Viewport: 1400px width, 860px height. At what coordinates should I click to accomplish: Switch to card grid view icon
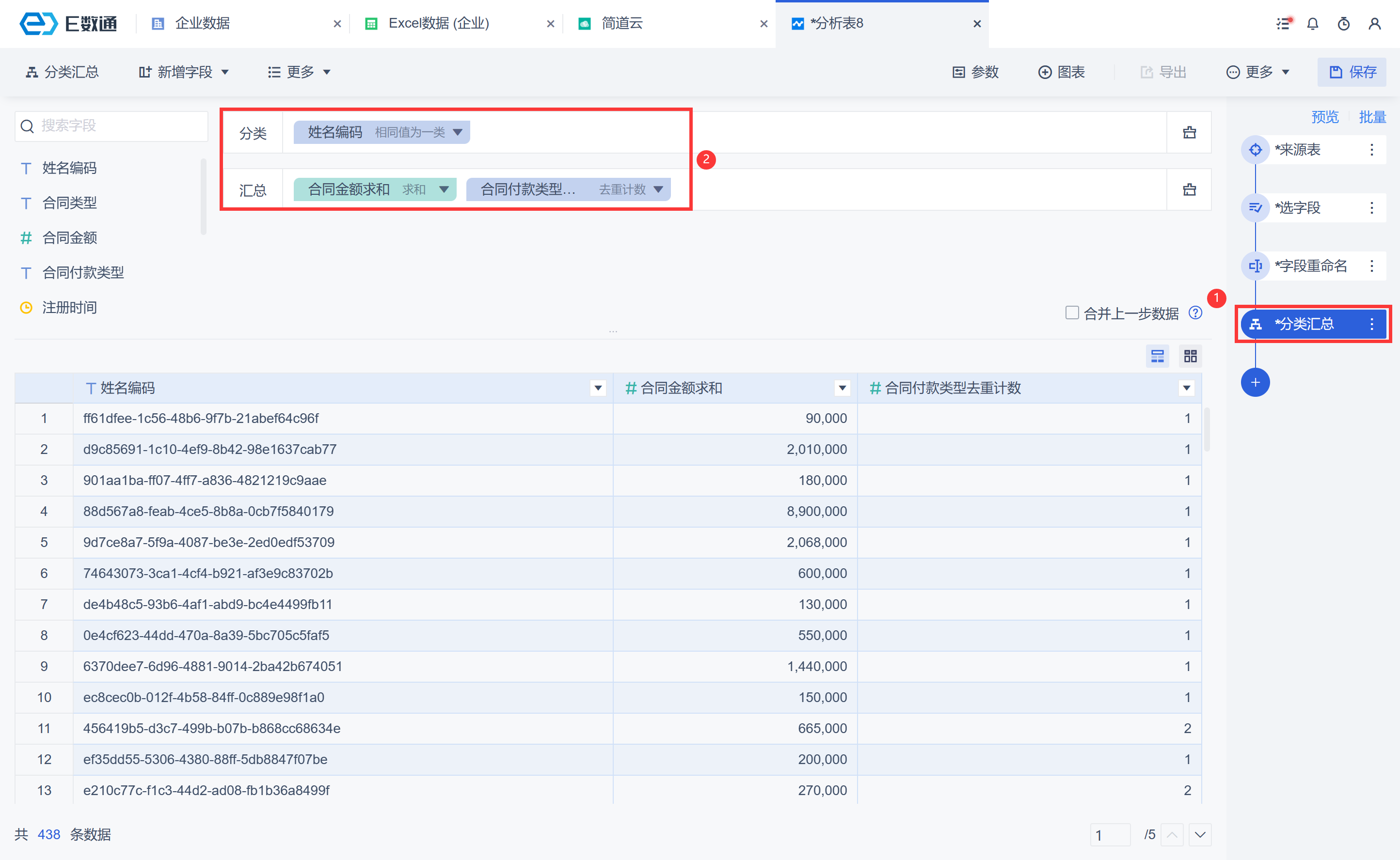pos(1190,356)
